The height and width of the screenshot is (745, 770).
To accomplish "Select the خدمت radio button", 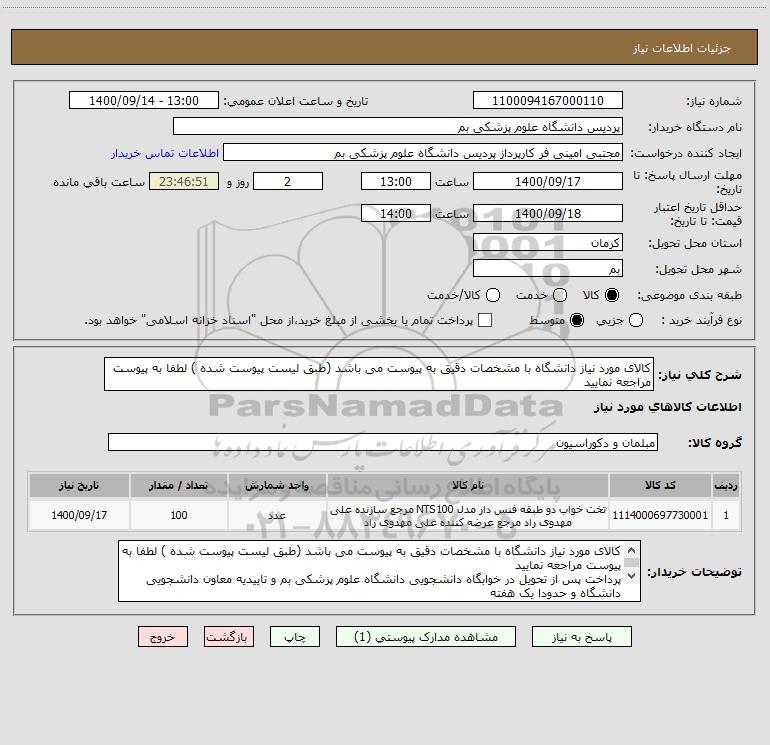I will click(560, 295).
